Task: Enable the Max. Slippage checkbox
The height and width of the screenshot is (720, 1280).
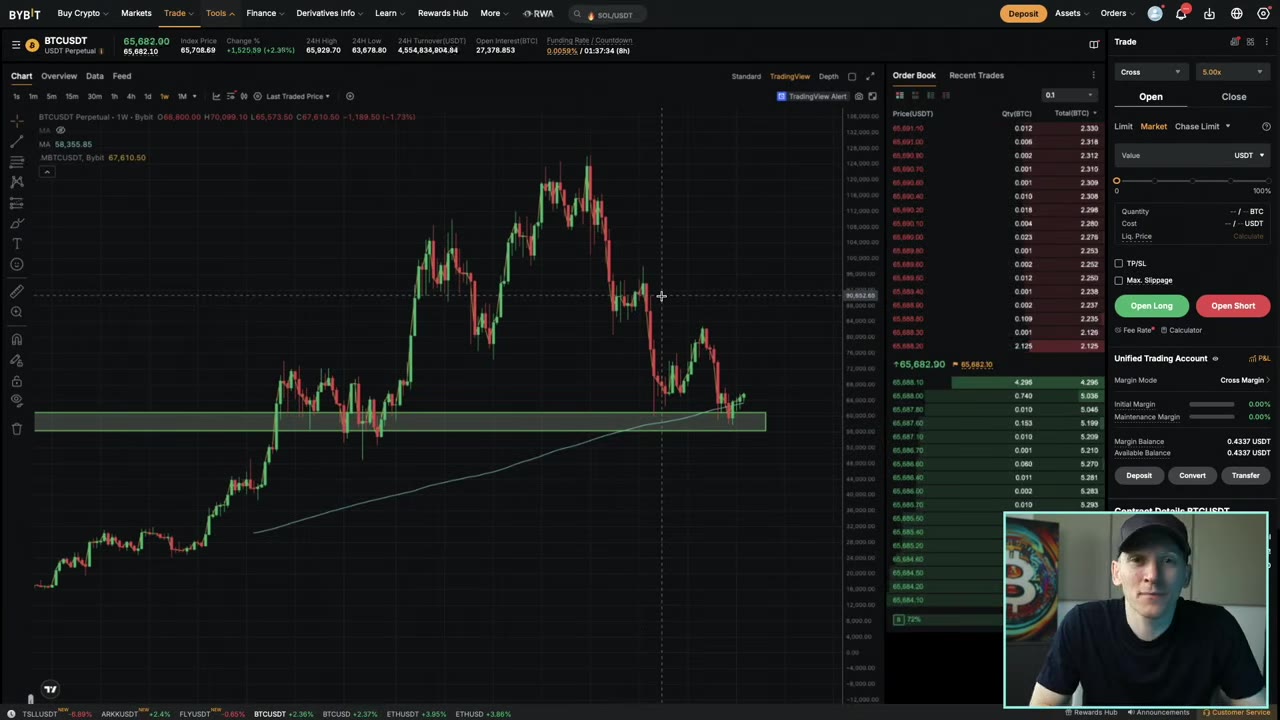Action: tap(1119, 281)
